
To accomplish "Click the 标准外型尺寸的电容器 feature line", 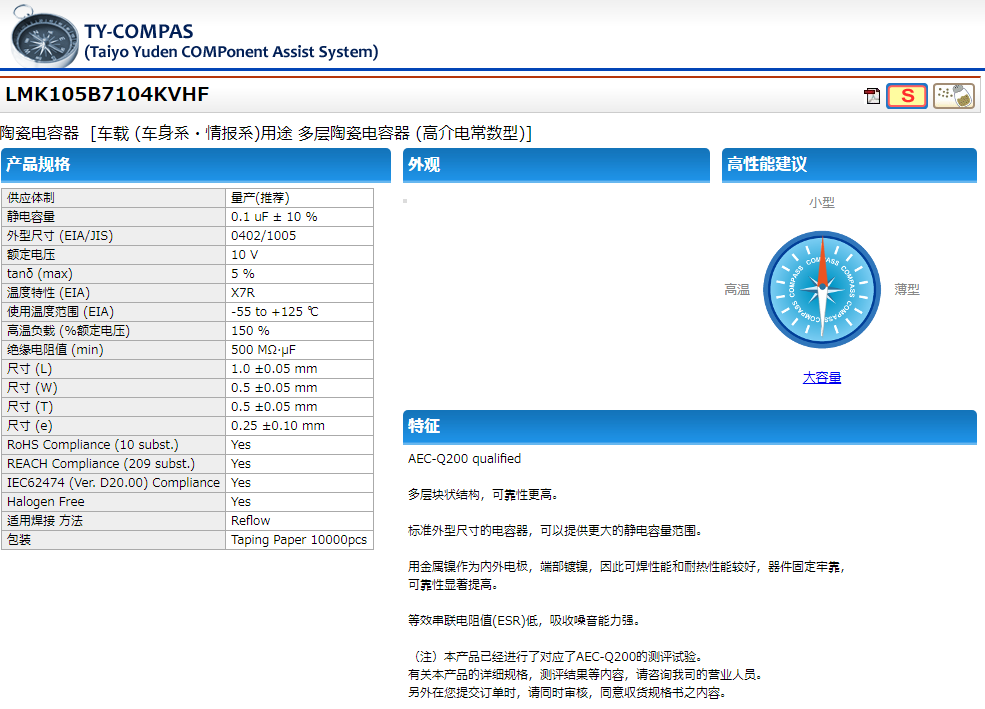I will pos(555,531).
